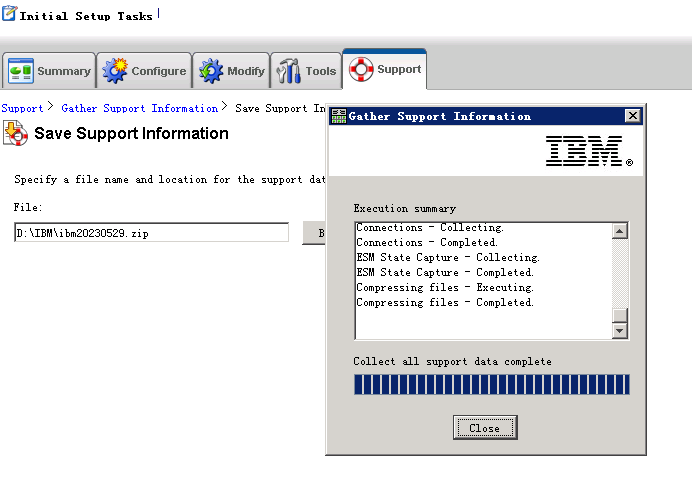Click the 'File:' label
The image size is (692, 493).
[28, 207]
